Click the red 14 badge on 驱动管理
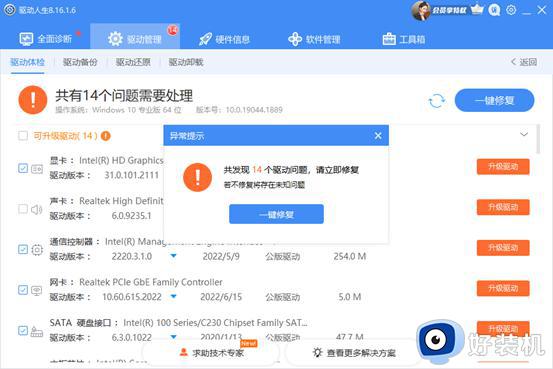 172,30
